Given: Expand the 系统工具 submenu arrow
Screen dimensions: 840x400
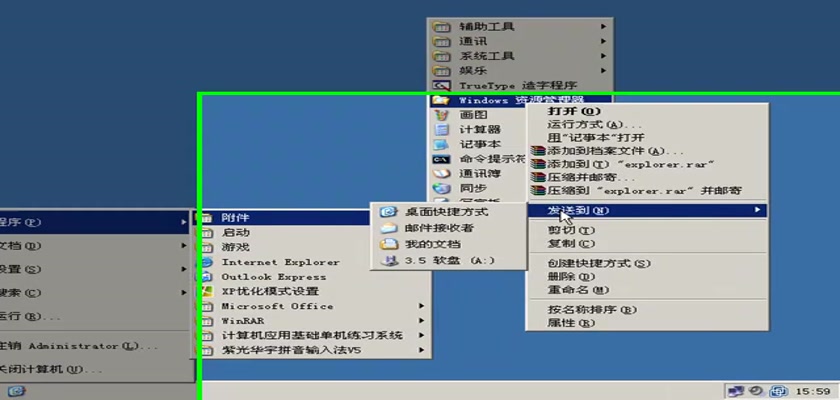Looking at the screenshot, I should pos(603,56).
